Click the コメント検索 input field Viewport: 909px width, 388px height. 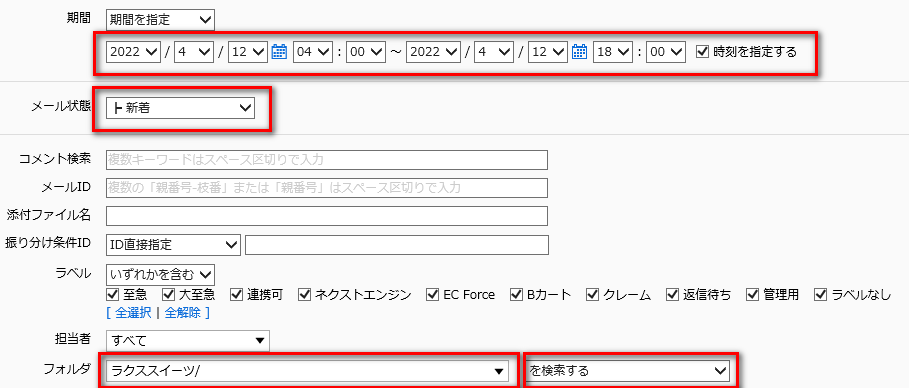pyautogui.click(x=327, y=159)
